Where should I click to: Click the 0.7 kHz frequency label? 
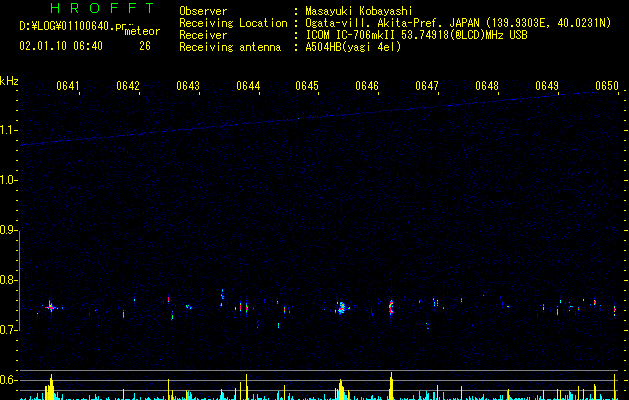point(8,330)
